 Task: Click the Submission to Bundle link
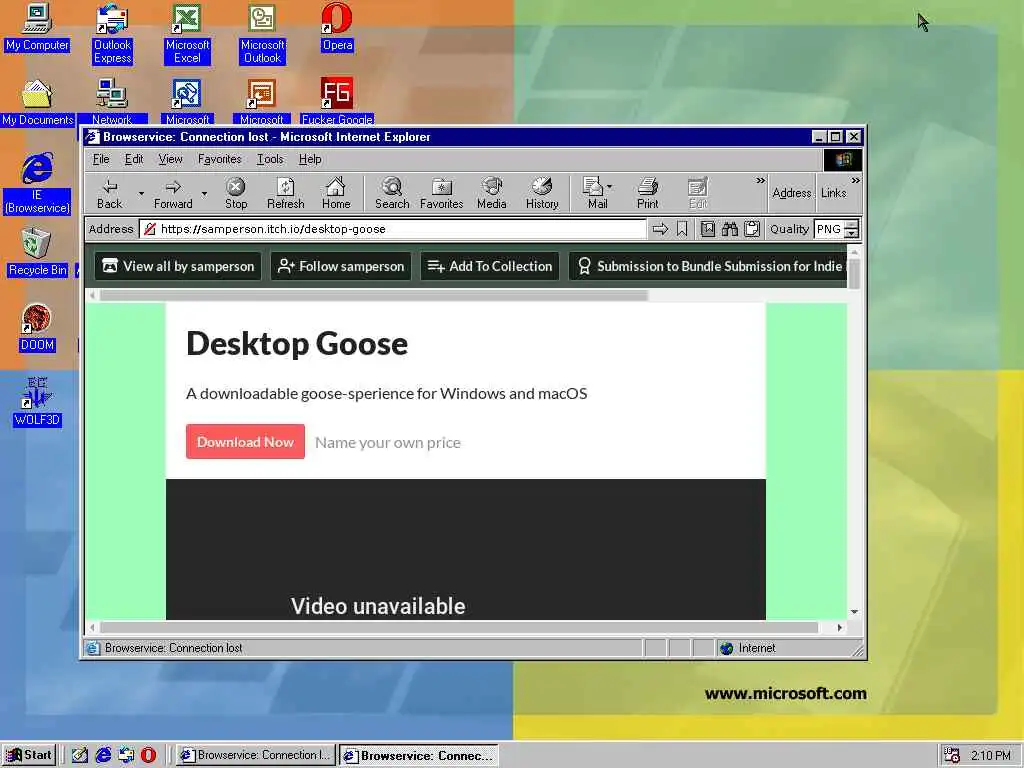point(708,266)
